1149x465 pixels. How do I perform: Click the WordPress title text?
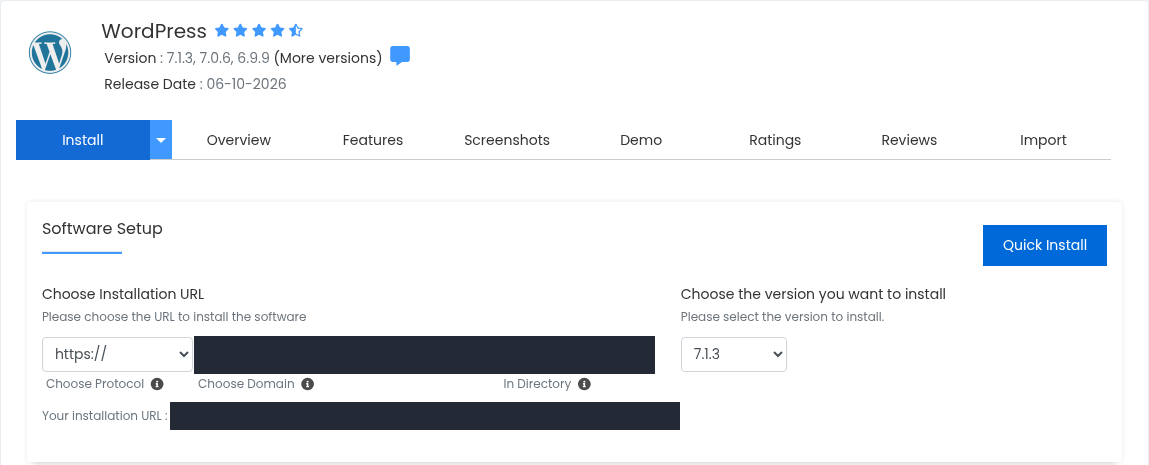click(154, 31)
